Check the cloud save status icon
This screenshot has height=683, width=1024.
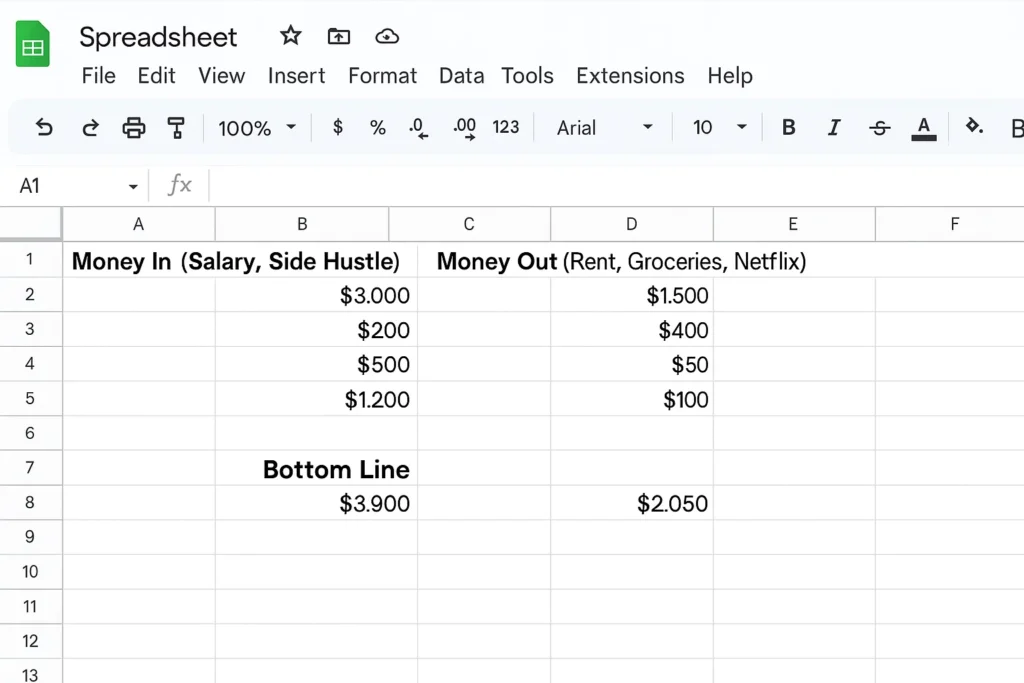[x=387, y=36]
